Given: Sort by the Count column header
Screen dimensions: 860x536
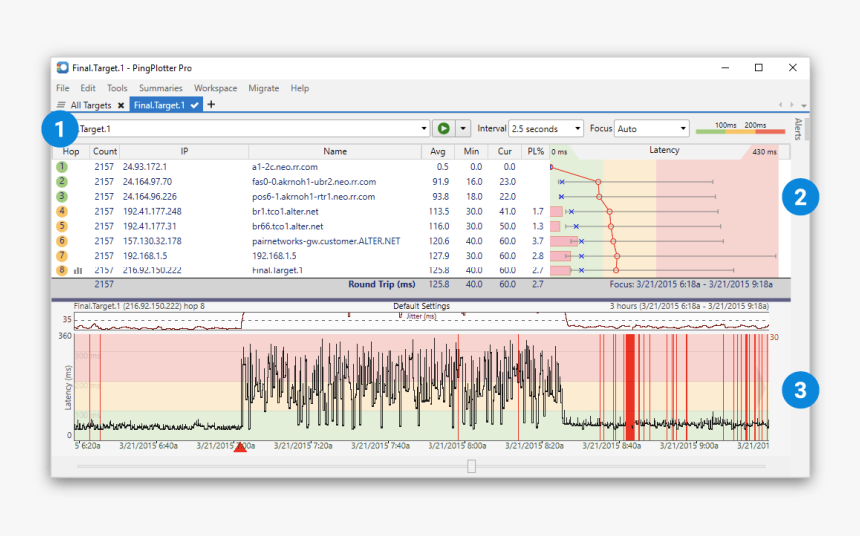Looking at the screenshot, I should point(104,151).
